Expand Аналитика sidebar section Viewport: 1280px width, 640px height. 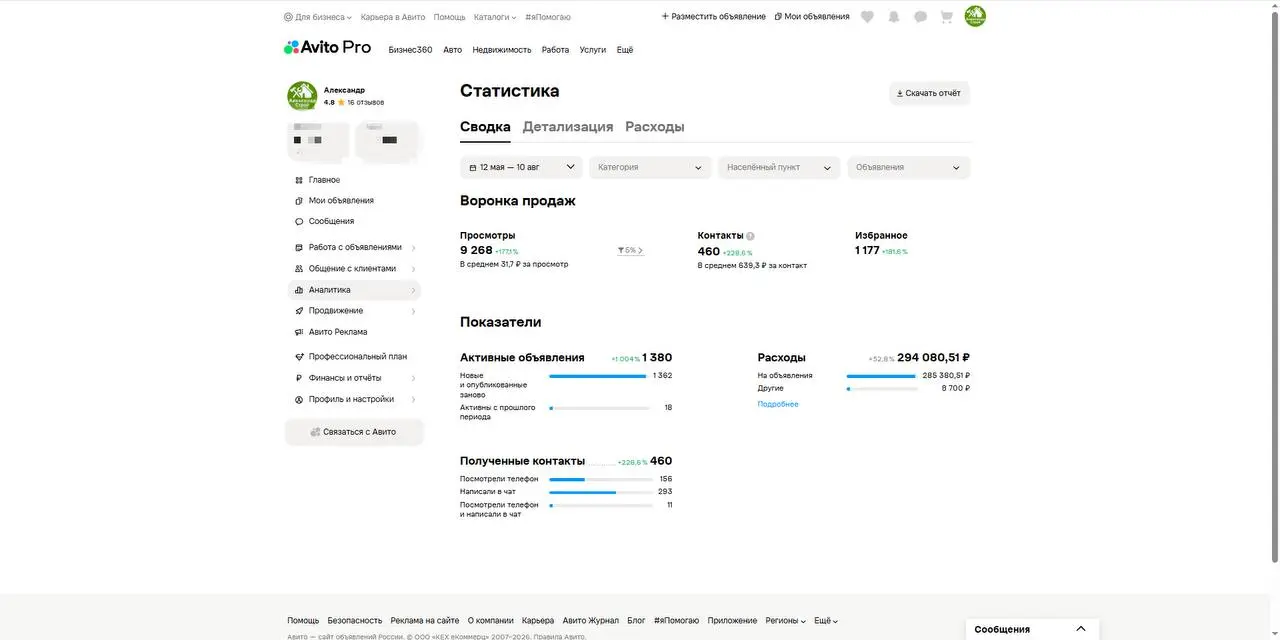click(354, 290)
